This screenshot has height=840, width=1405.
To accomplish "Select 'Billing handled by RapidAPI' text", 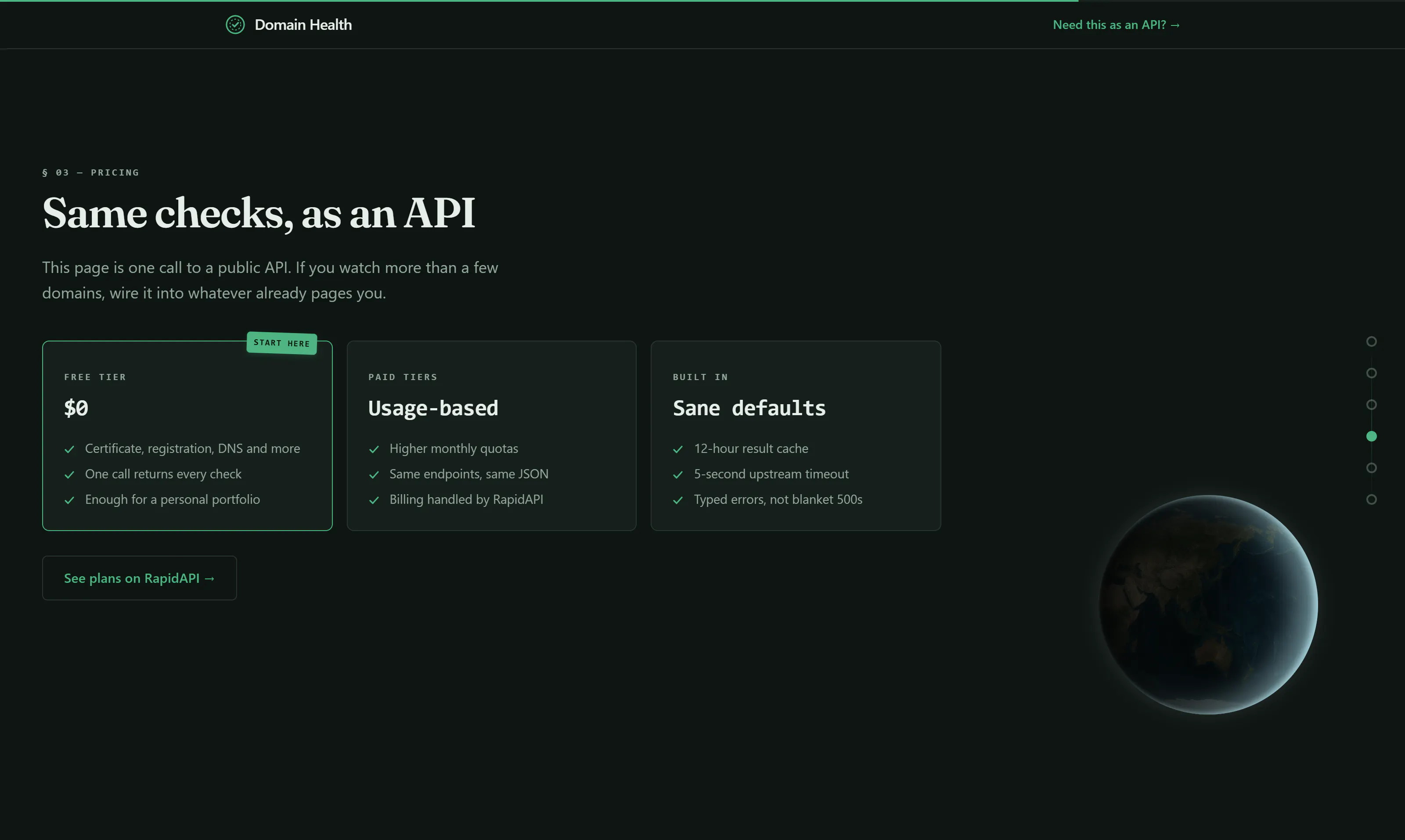I will (x=466, y=500).
